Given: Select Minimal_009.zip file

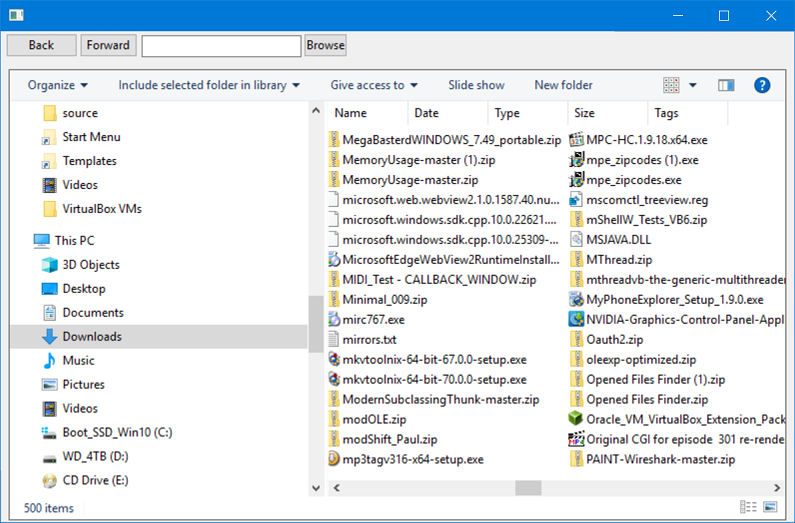Looking at the screenshot, I should pyautogui.click(x=378, y=300).
